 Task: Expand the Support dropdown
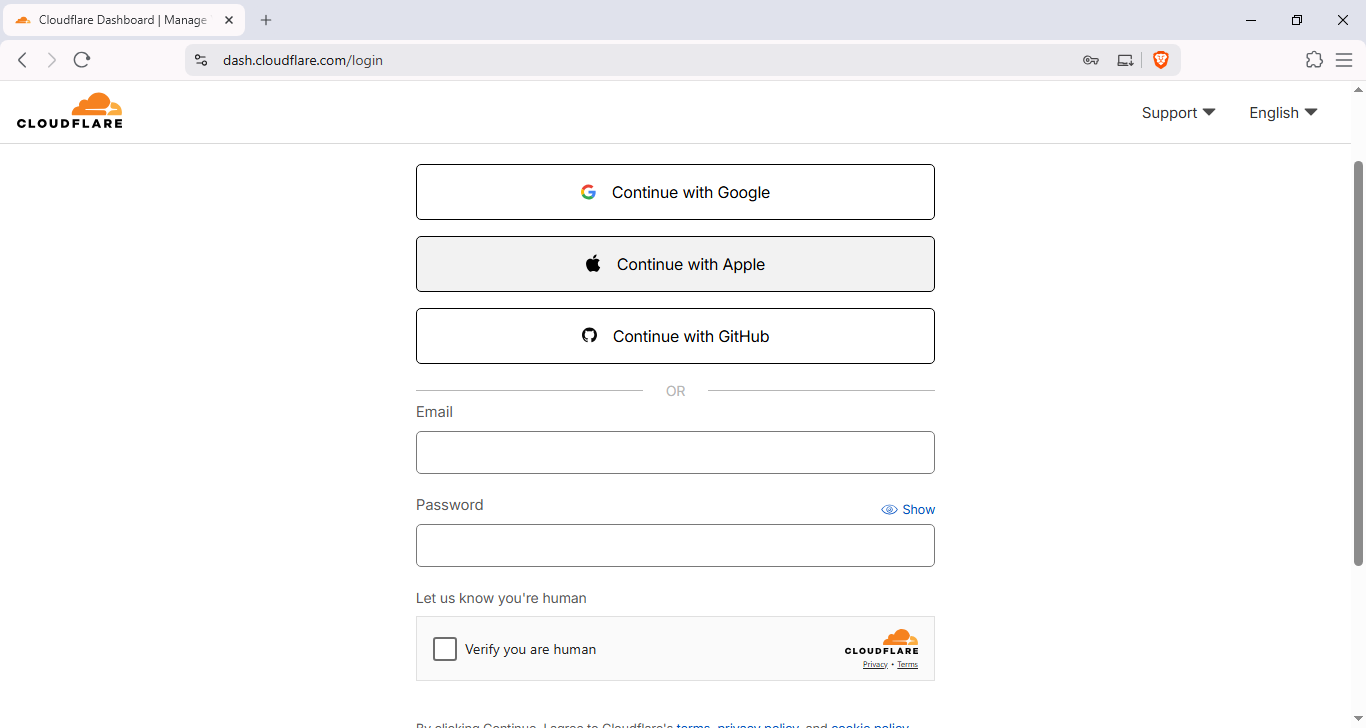tap(1178, 113)
